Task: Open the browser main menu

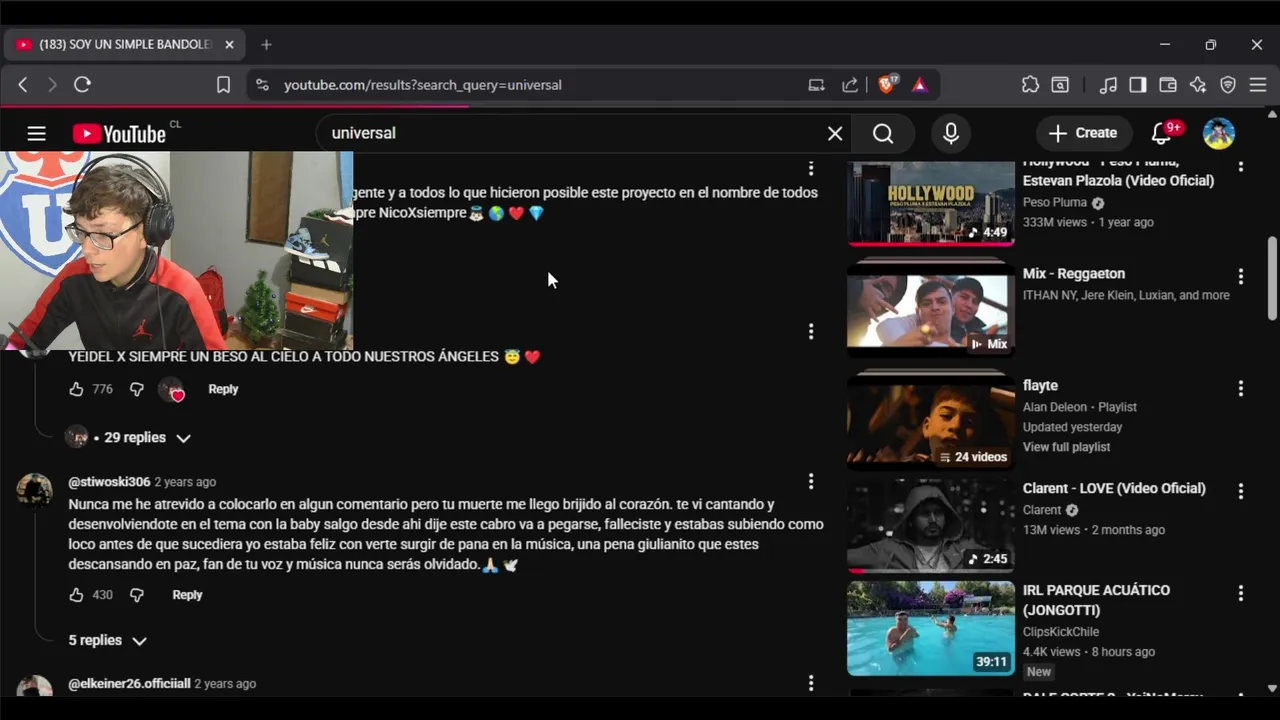Action: (1258, 85)
